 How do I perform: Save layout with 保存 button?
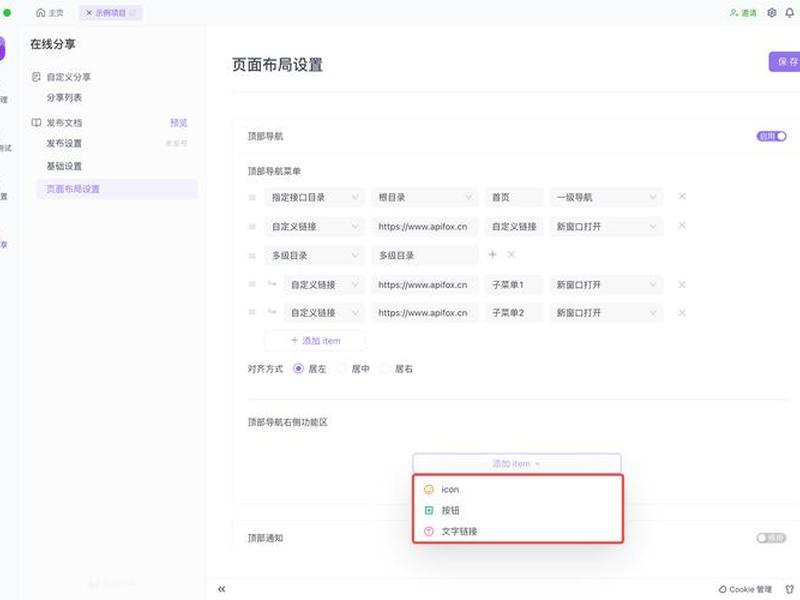pyautogui.click(x=785, y=62)
